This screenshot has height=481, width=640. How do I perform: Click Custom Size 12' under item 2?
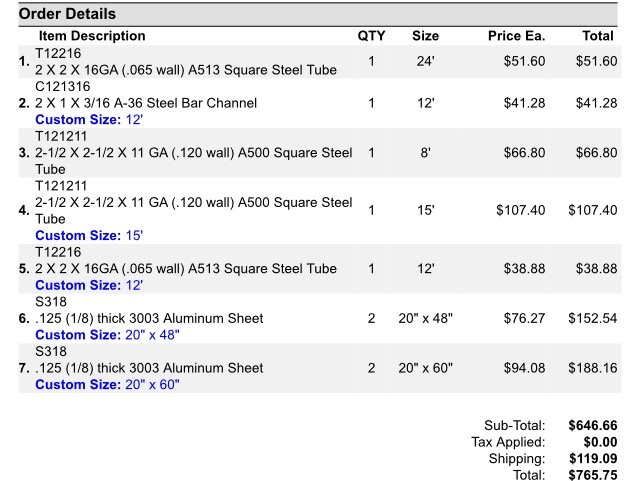pos(89,120)
